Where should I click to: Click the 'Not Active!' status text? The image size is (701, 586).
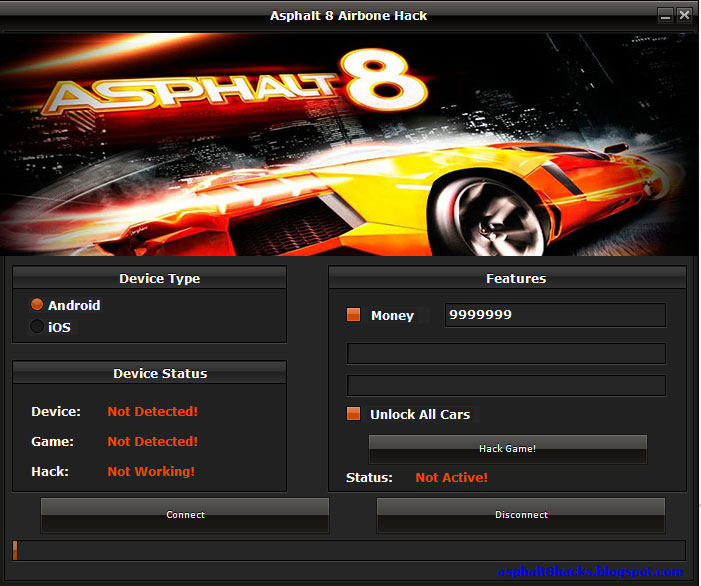pos(452,478)
